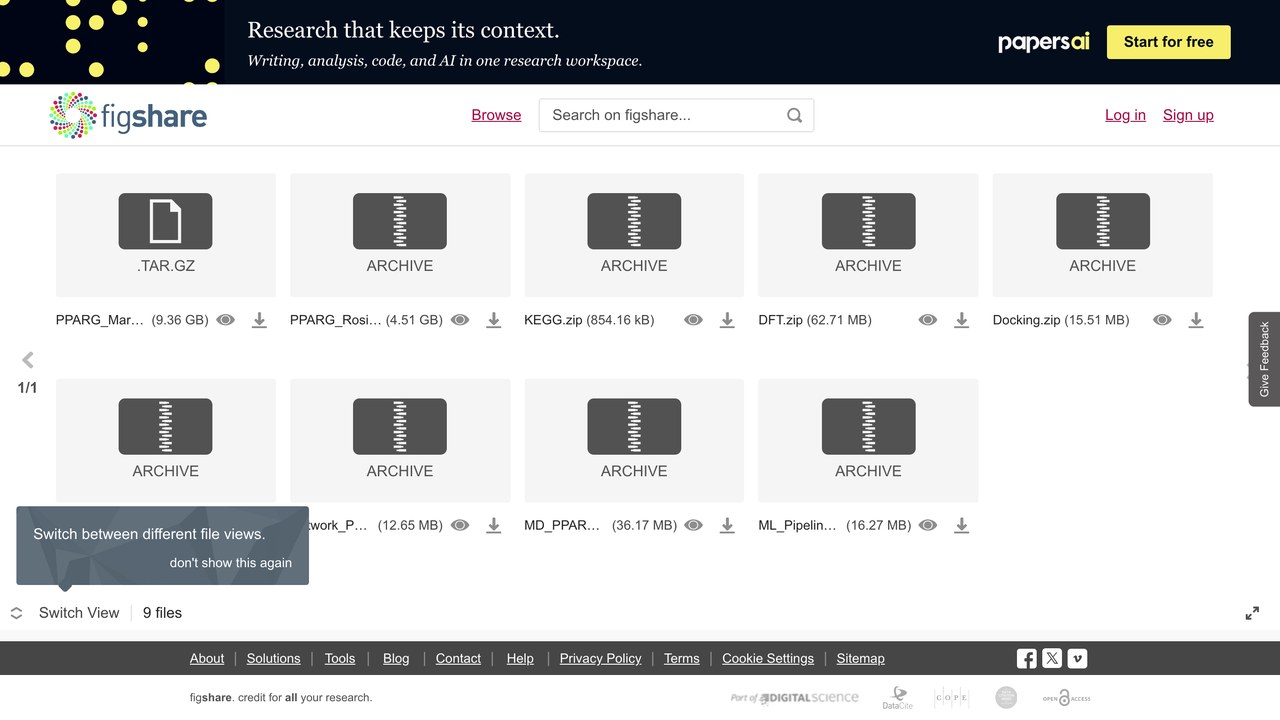
Task: Dismiss tooltip with don't show this again
Action: pyautogui.click(x=231, y=563)
